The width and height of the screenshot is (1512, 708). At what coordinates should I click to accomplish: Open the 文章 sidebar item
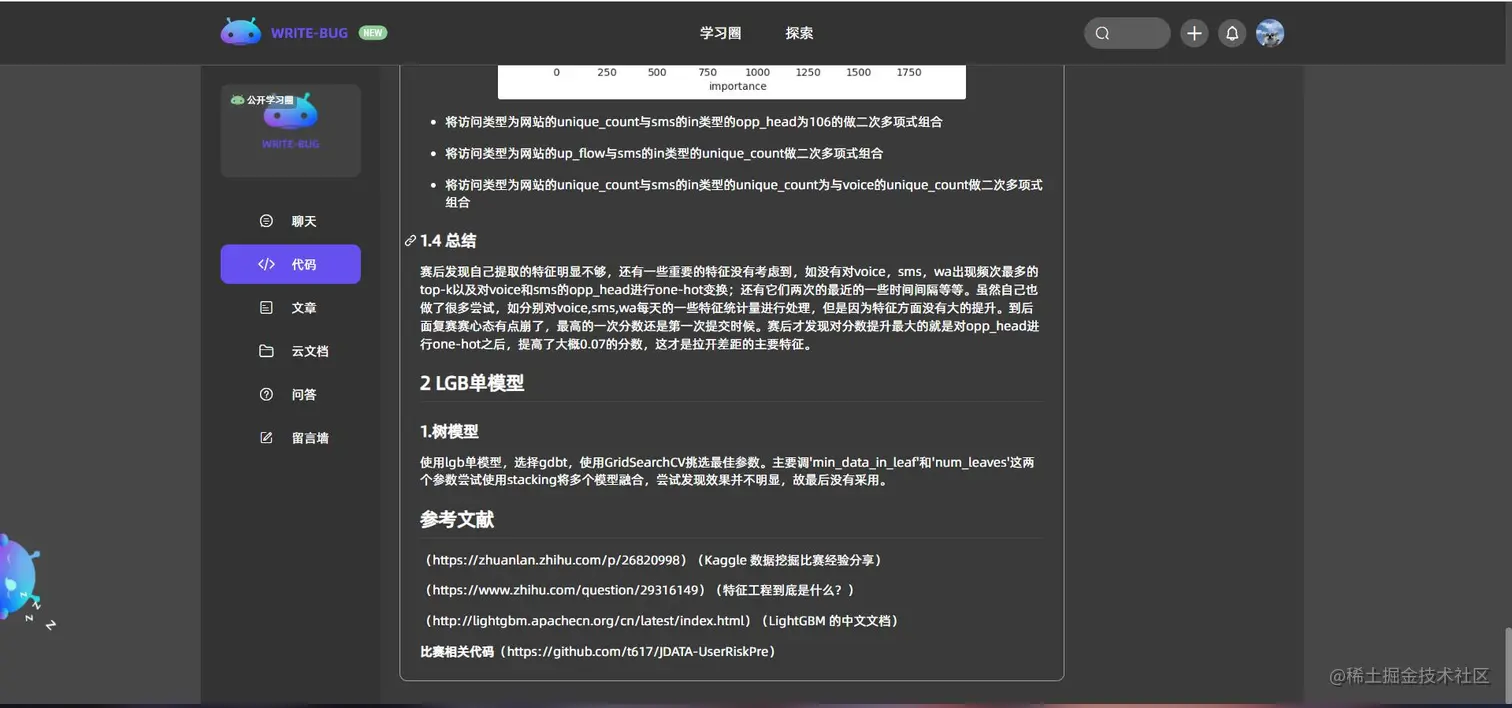pos(290,308)
